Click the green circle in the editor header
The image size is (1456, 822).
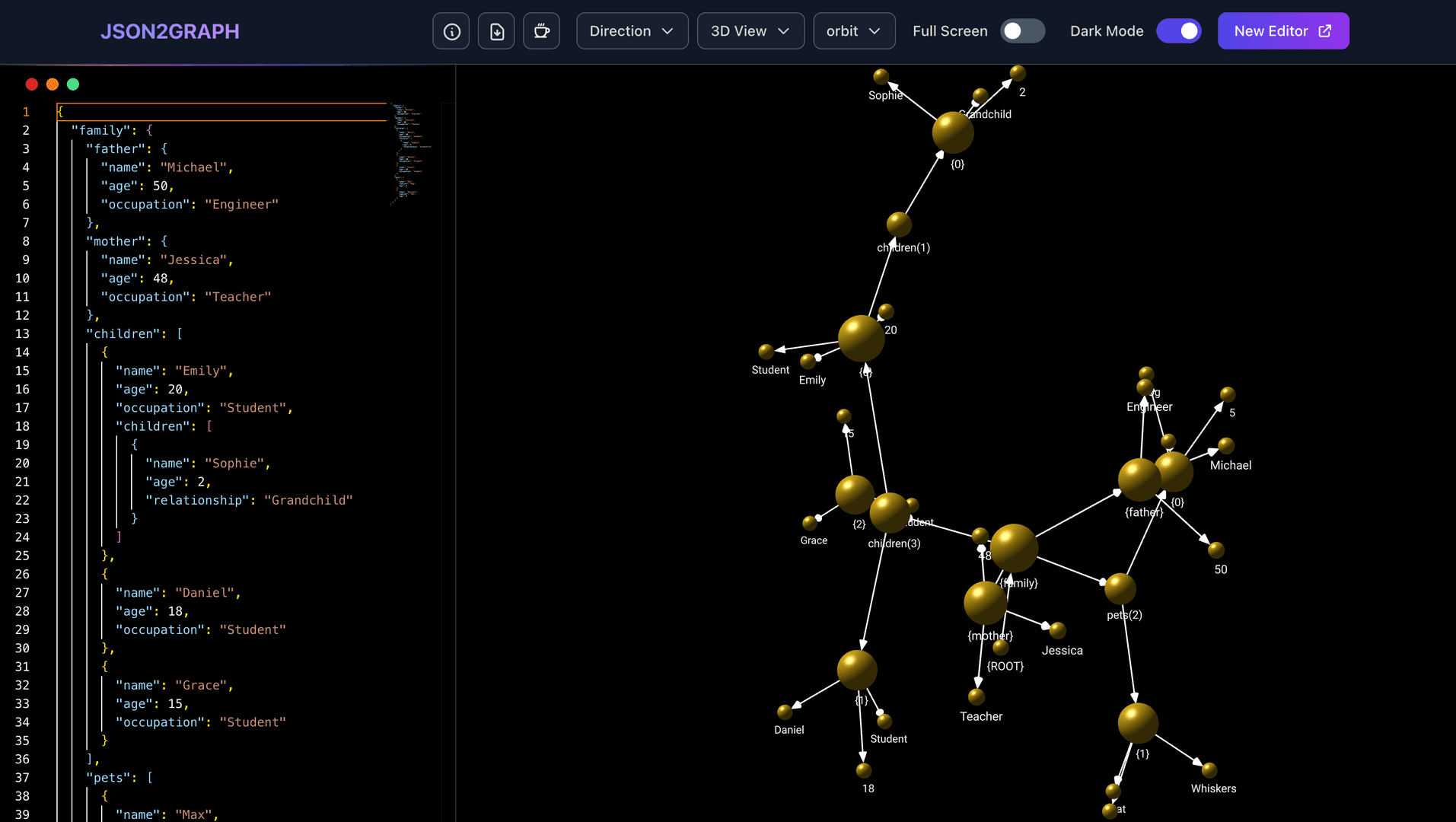coord(72,84)
